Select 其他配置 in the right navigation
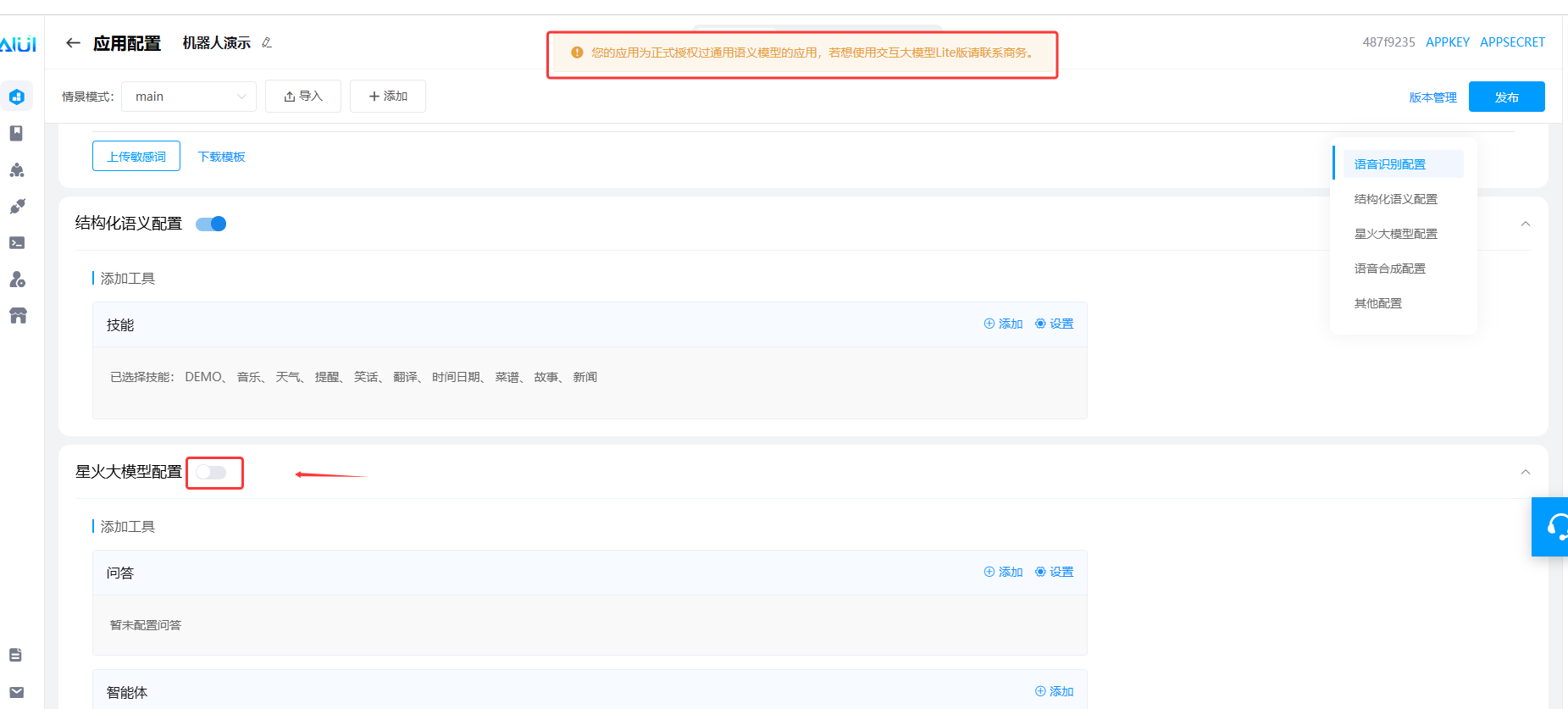 tap(1377, 303)
